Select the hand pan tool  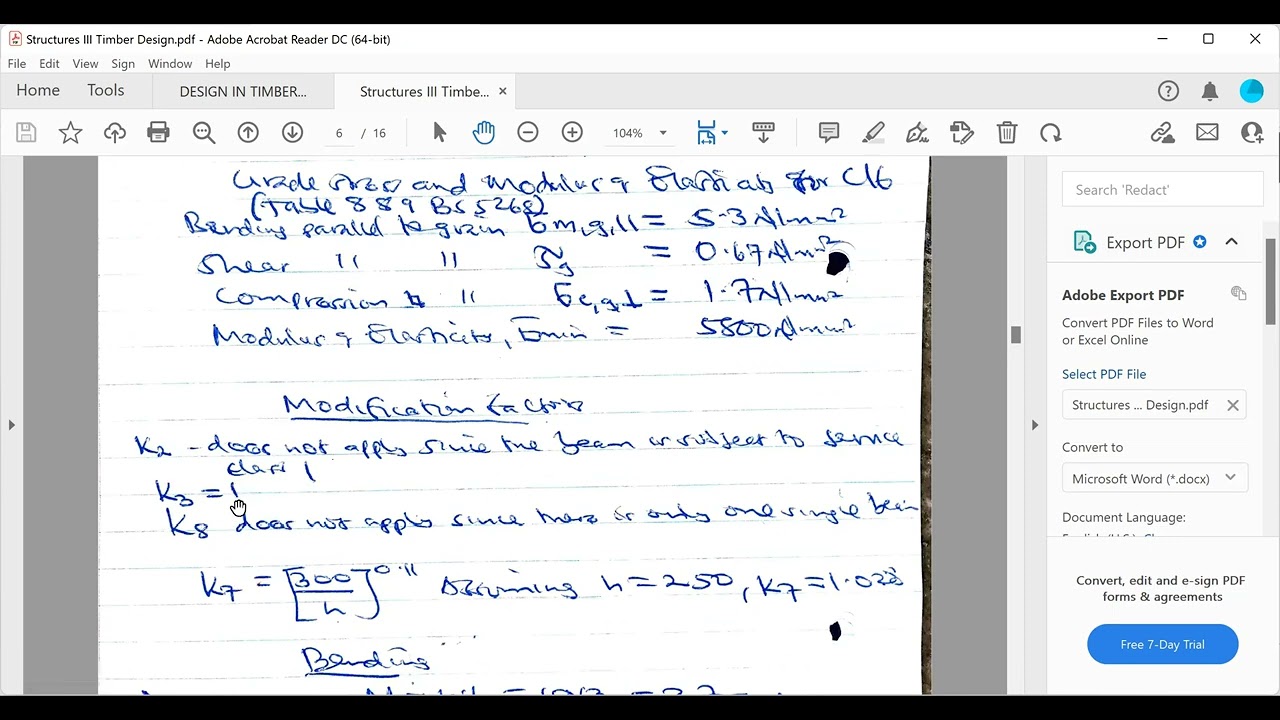click(483, 133)
